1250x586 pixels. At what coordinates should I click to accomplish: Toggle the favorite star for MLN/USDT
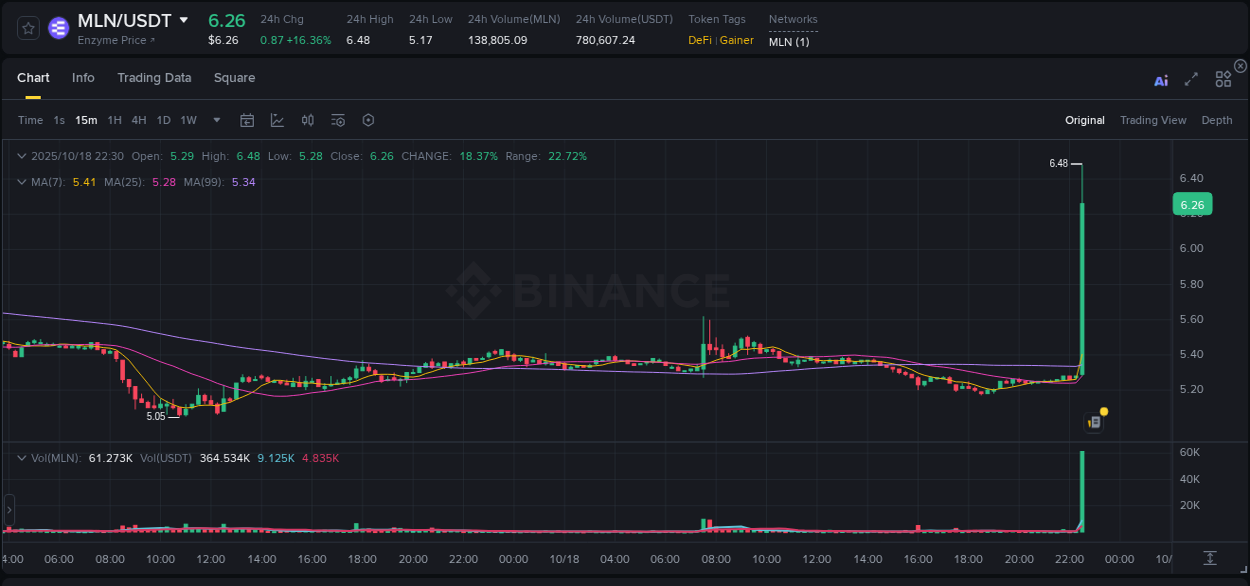(27, 29)
